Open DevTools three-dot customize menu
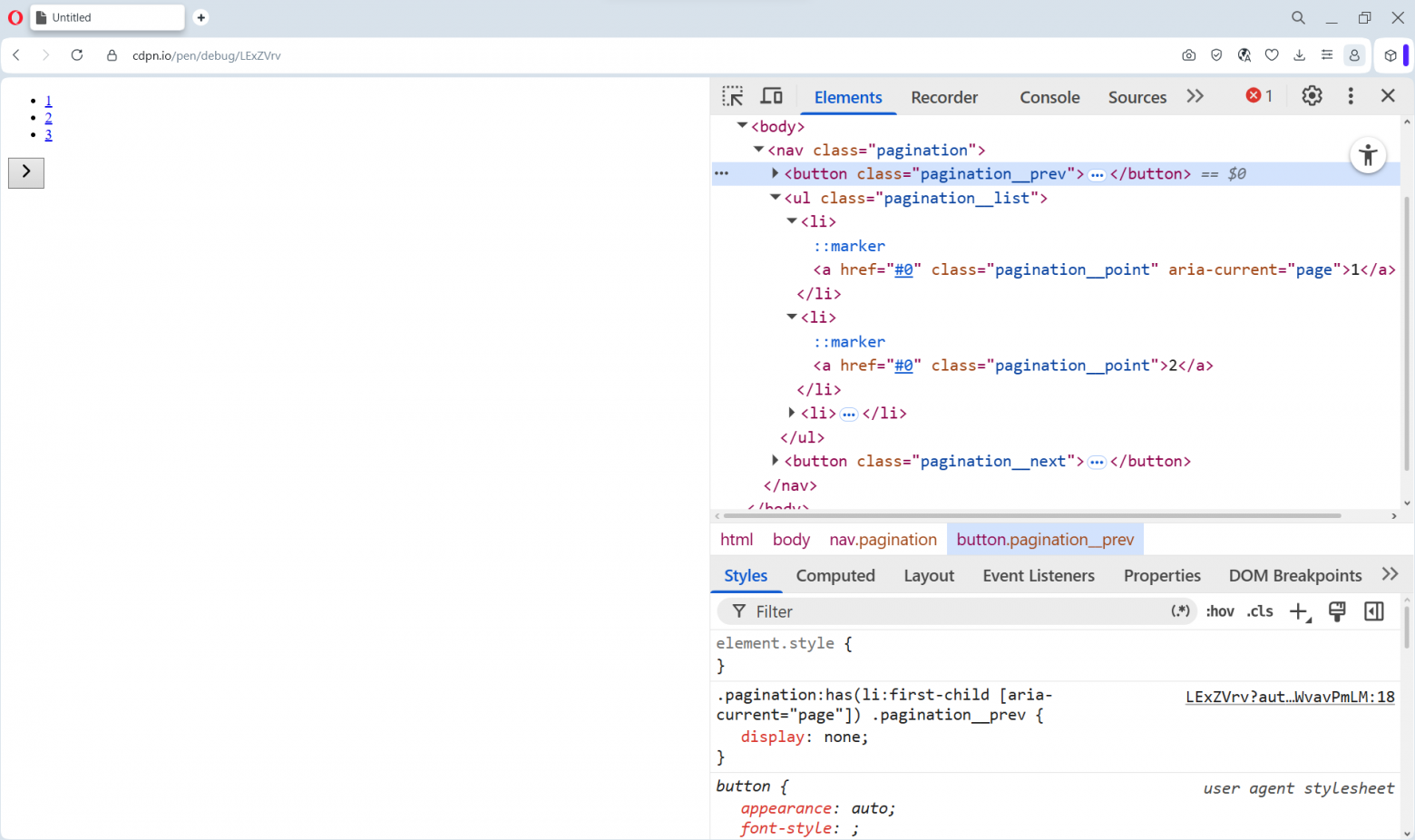Image resolution: width=1415 pixels, height=840 pixels. [x=1351, y=96]
